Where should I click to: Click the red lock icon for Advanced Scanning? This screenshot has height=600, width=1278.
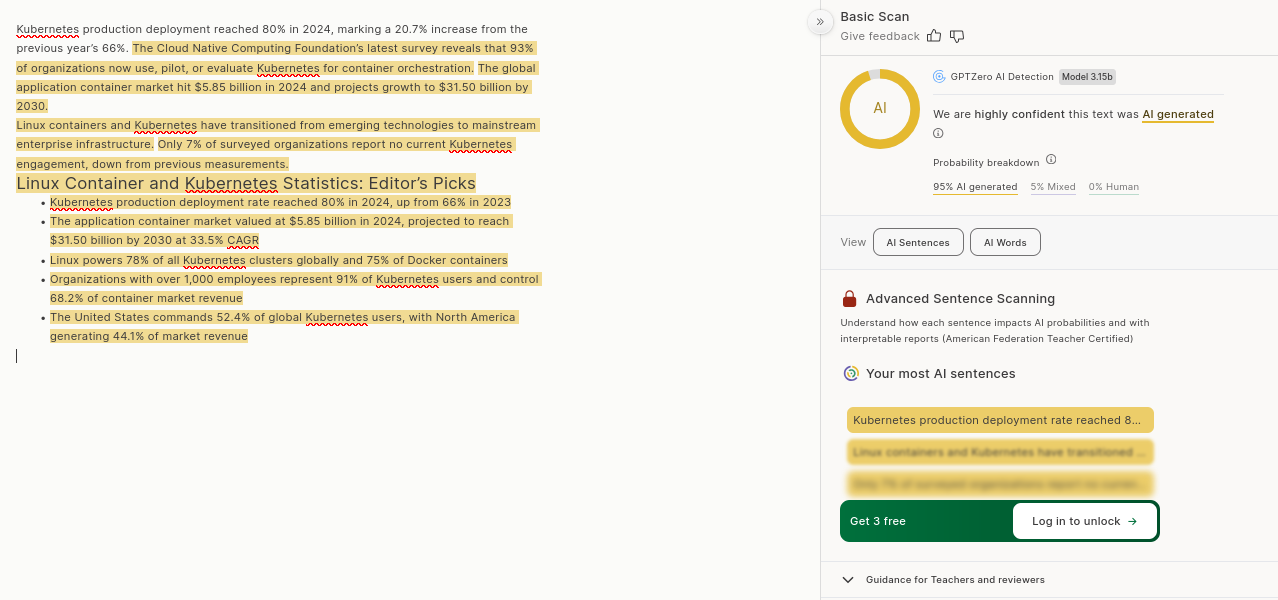(x=850, y=299)
